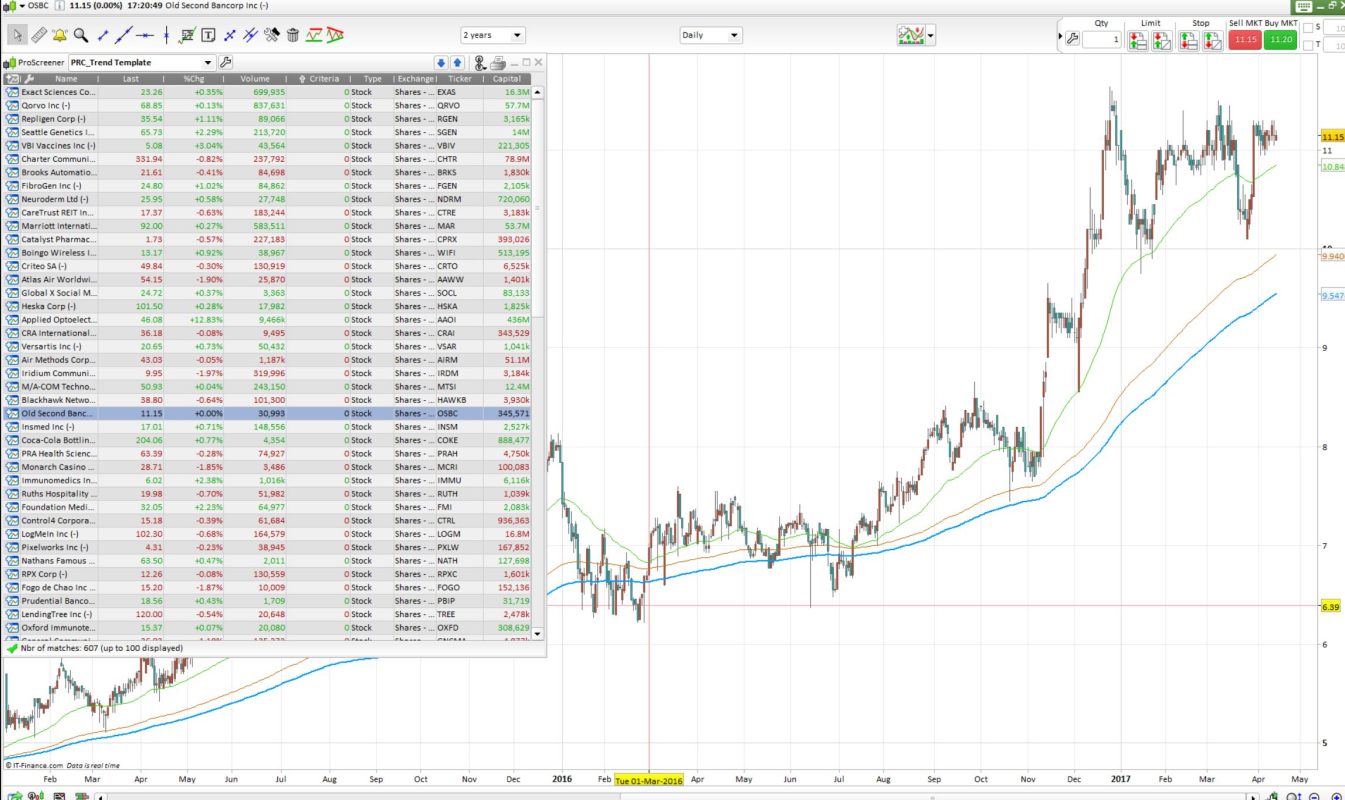The width and height of the screenshot is (1345, 800).
Task: Select the Neuroderm Ltd (-) row
Action: 268,199
